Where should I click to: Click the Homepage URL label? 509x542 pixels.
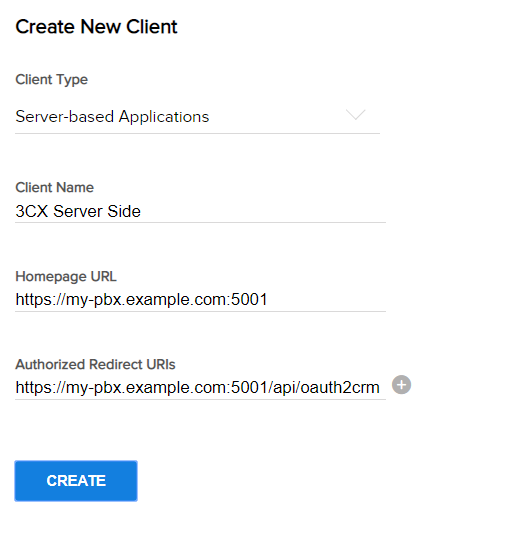(66, 277)
